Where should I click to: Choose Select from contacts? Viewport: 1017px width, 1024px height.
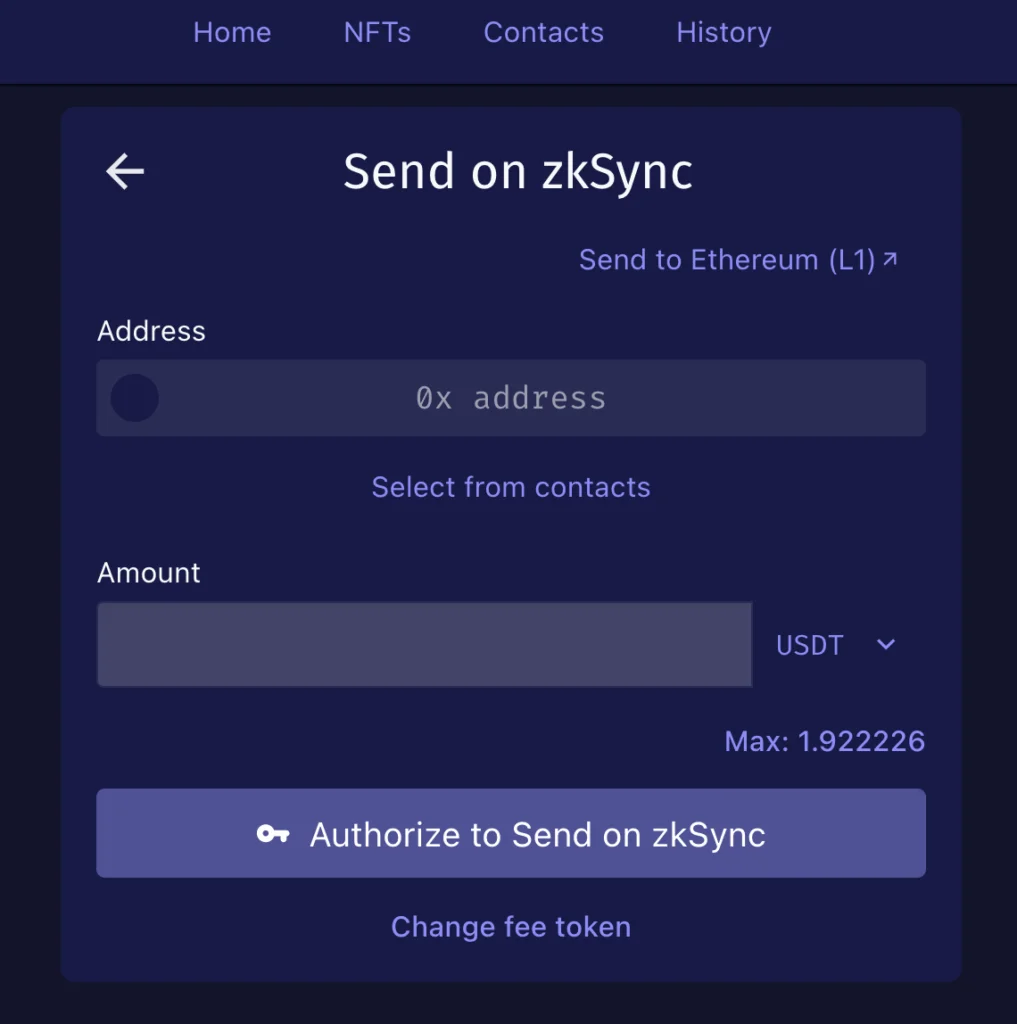511,487
